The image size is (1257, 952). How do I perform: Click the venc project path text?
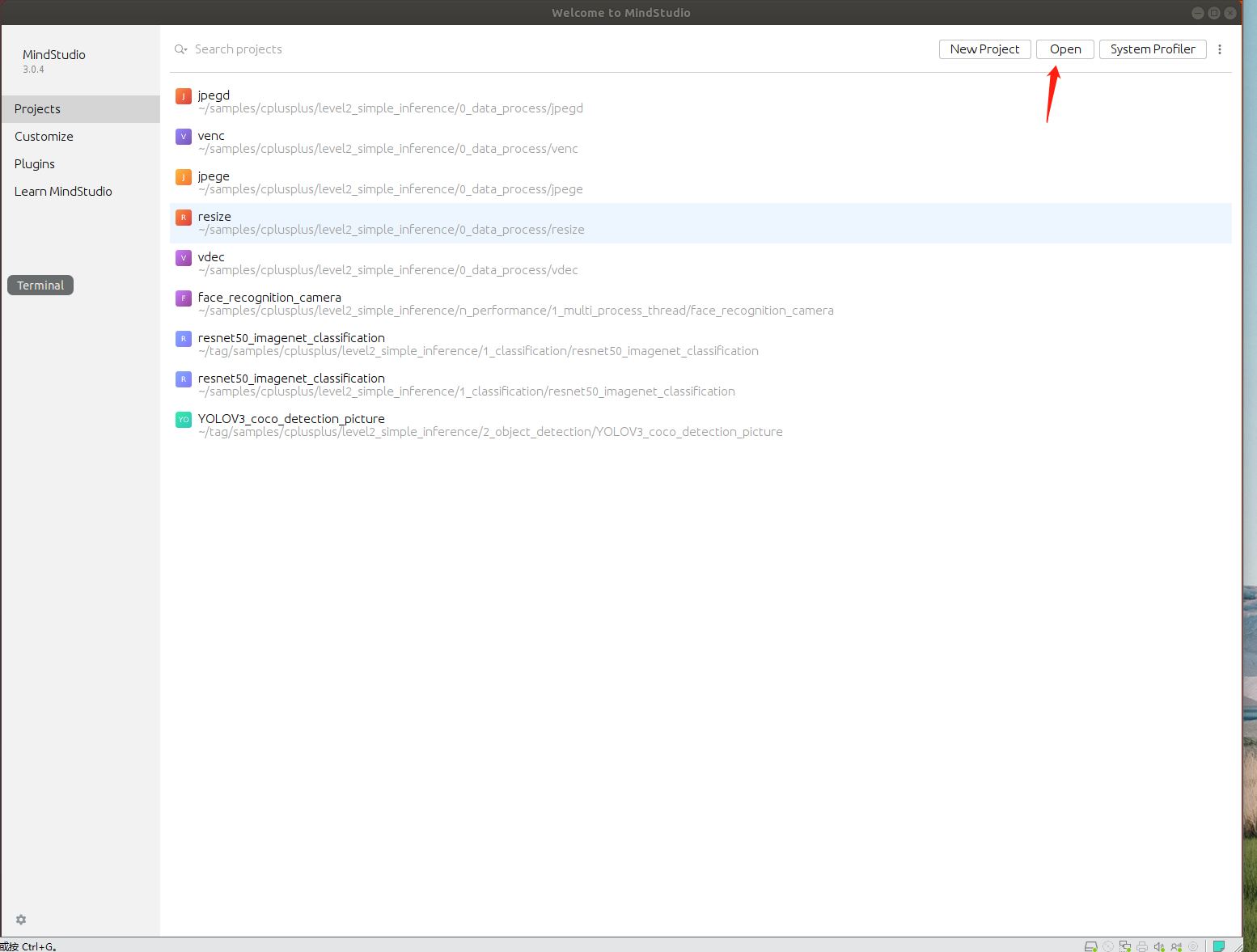click(388, 149)
